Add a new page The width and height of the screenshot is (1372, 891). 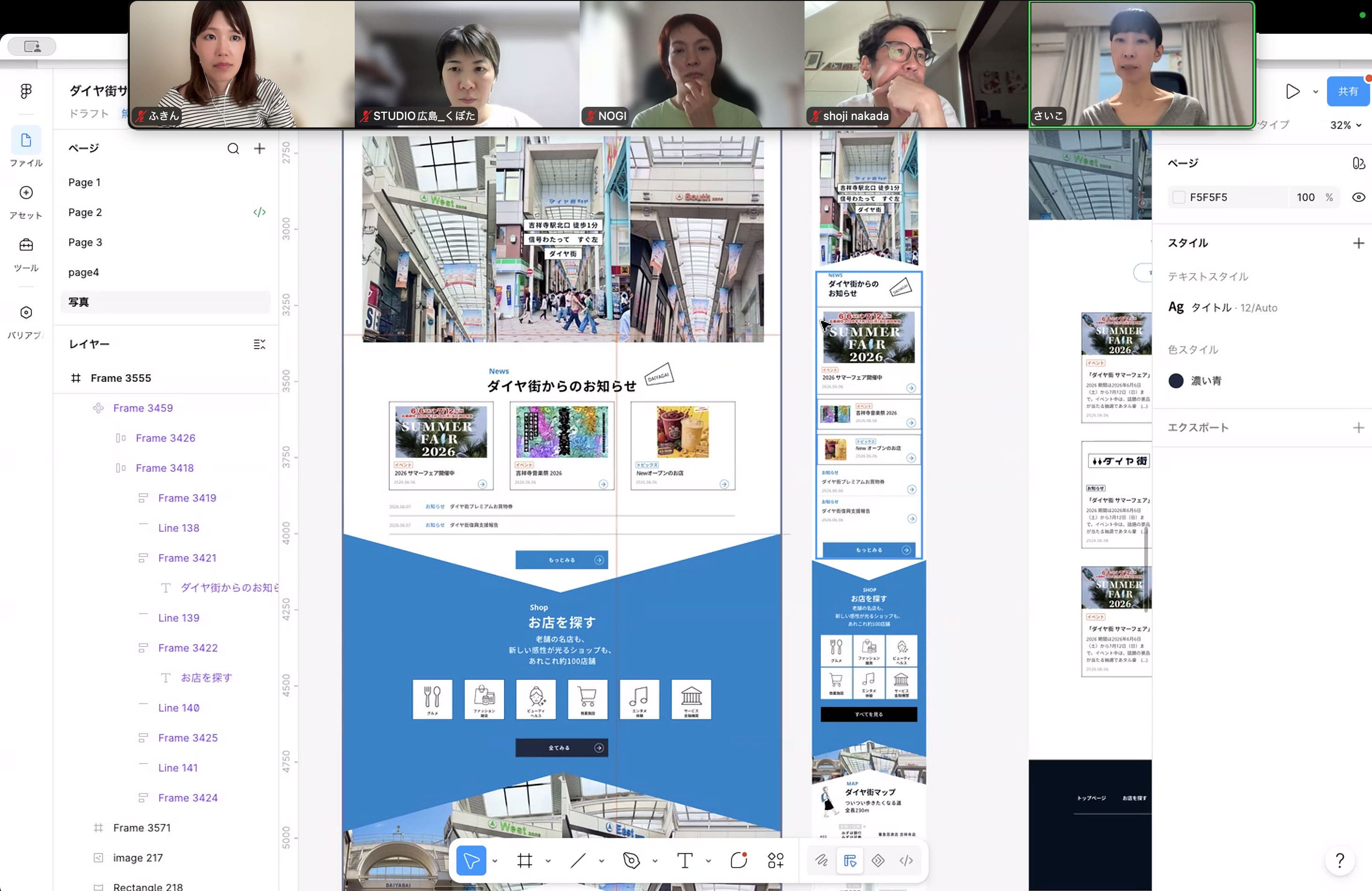coord(260,148)
